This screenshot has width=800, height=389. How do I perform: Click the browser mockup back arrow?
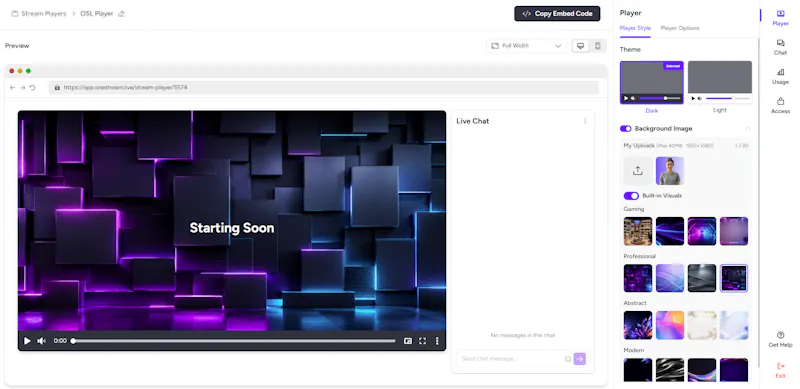pos(13,88)
